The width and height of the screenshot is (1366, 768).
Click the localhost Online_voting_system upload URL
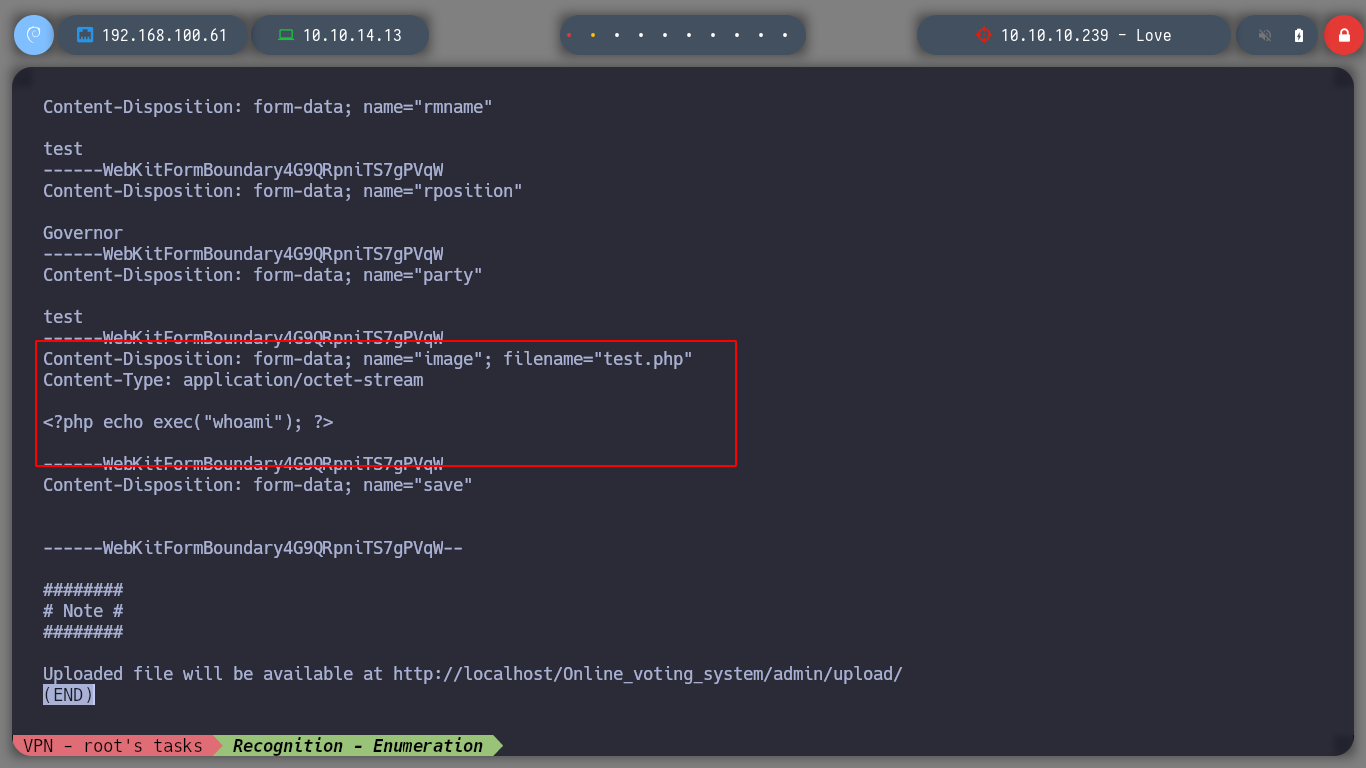(x=648, y=674)
